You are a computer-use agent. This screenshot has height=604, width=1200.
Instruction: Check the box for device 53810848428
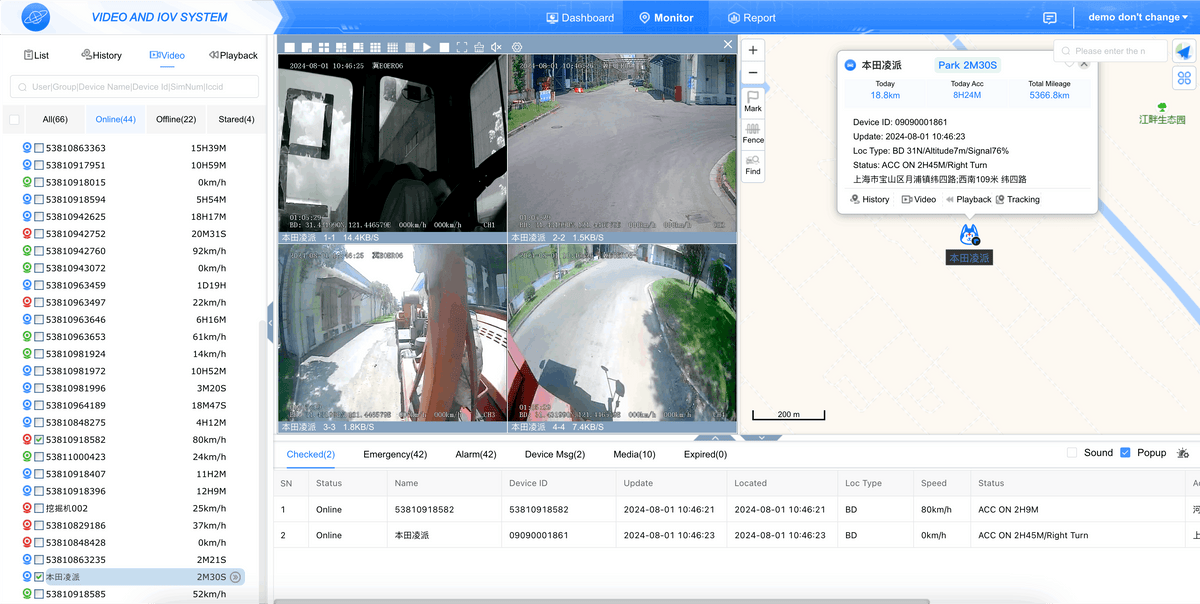39,543
